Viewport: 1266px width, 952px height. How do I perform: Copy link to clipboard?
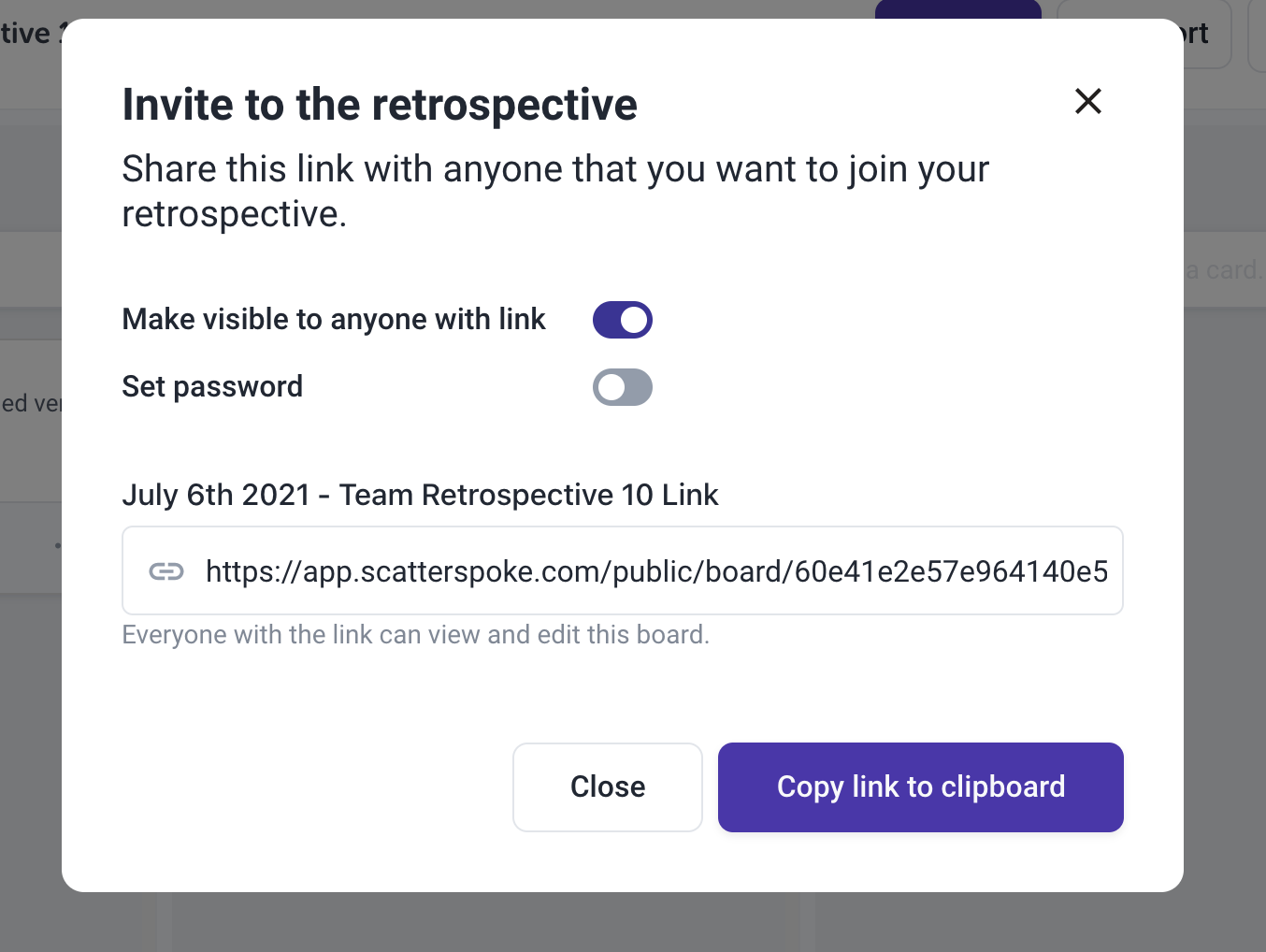pos(921,787)
